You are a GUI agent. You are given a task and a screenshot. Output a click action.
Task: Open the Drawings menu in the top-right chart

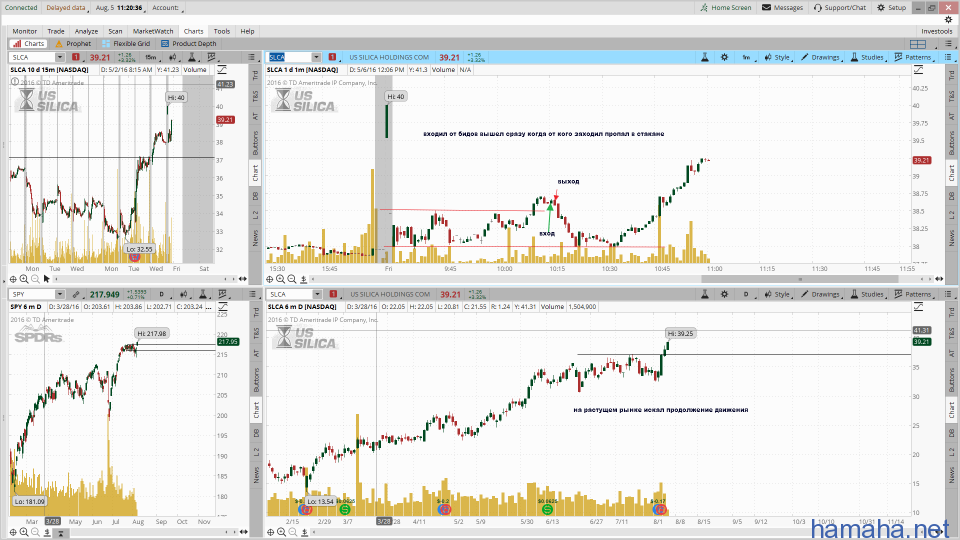point(821,57)
